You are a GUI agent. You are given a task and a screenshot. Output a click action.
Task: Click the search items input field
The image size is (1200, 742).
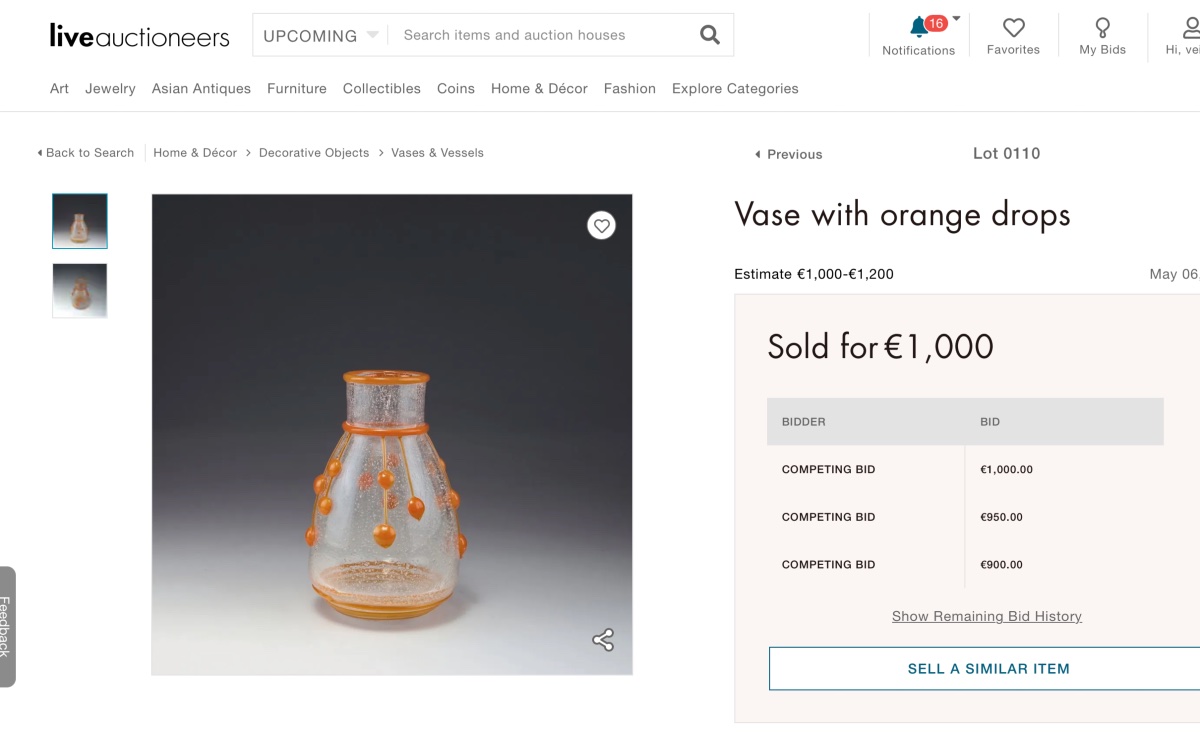pos(540,35)
